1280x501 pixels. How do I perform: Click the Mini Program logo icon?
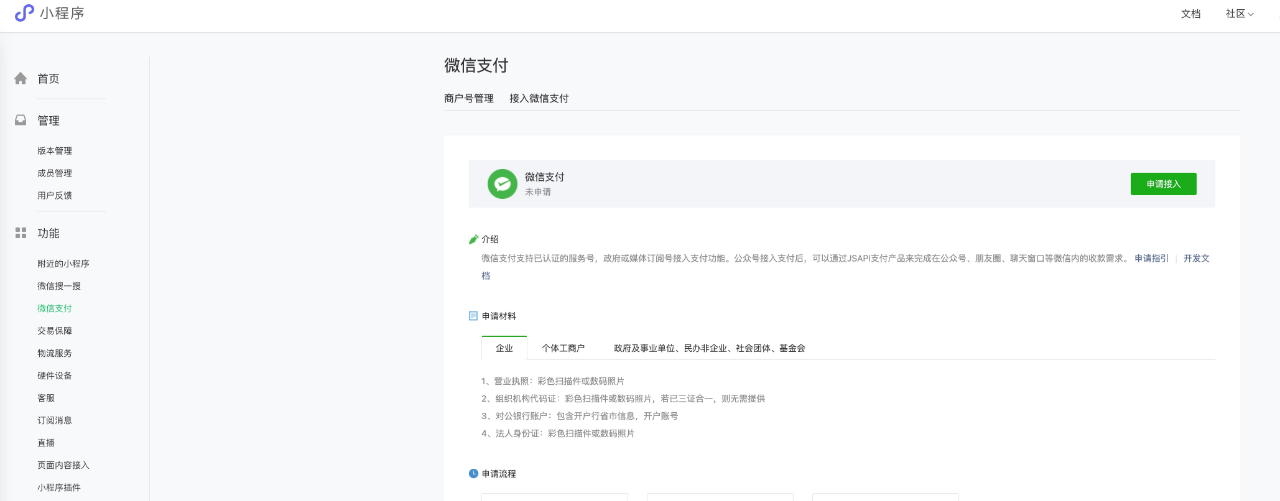click(x=25, y=13)
